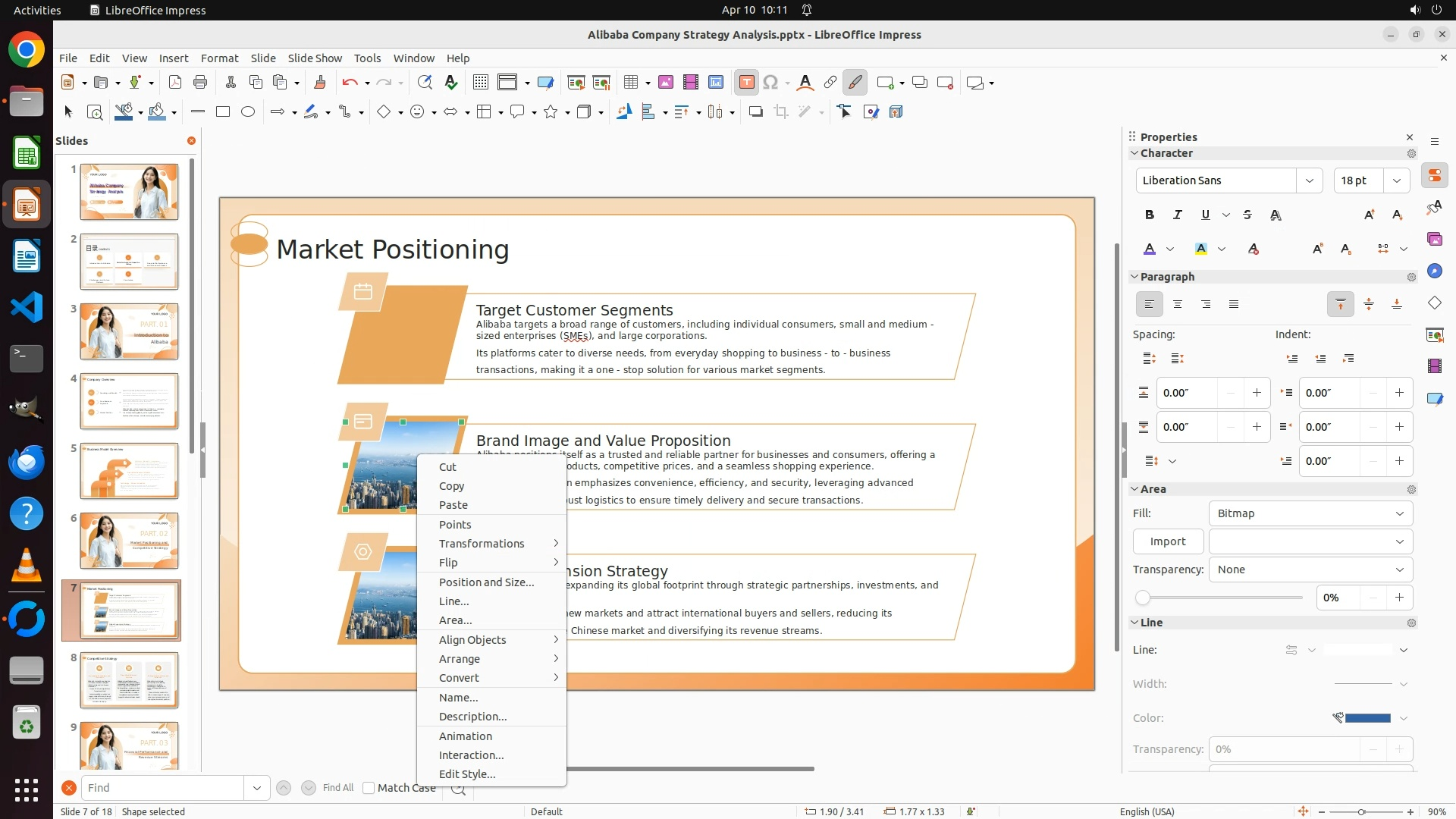Expand the font size 18 pt dropdown

click(x=1396, y=180)
